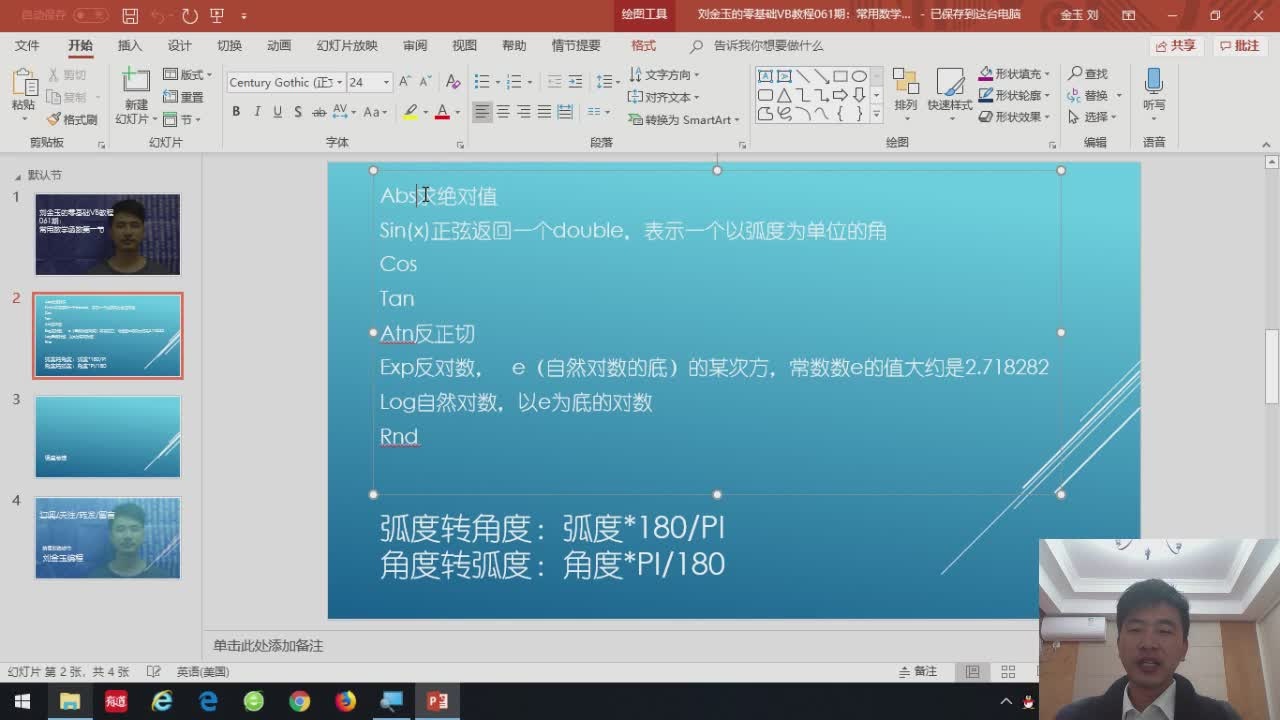The height and width of the screenshot is (720, 1280).
Task: Click the Format Painter (格式刷) button
Action: pos(72,119)
